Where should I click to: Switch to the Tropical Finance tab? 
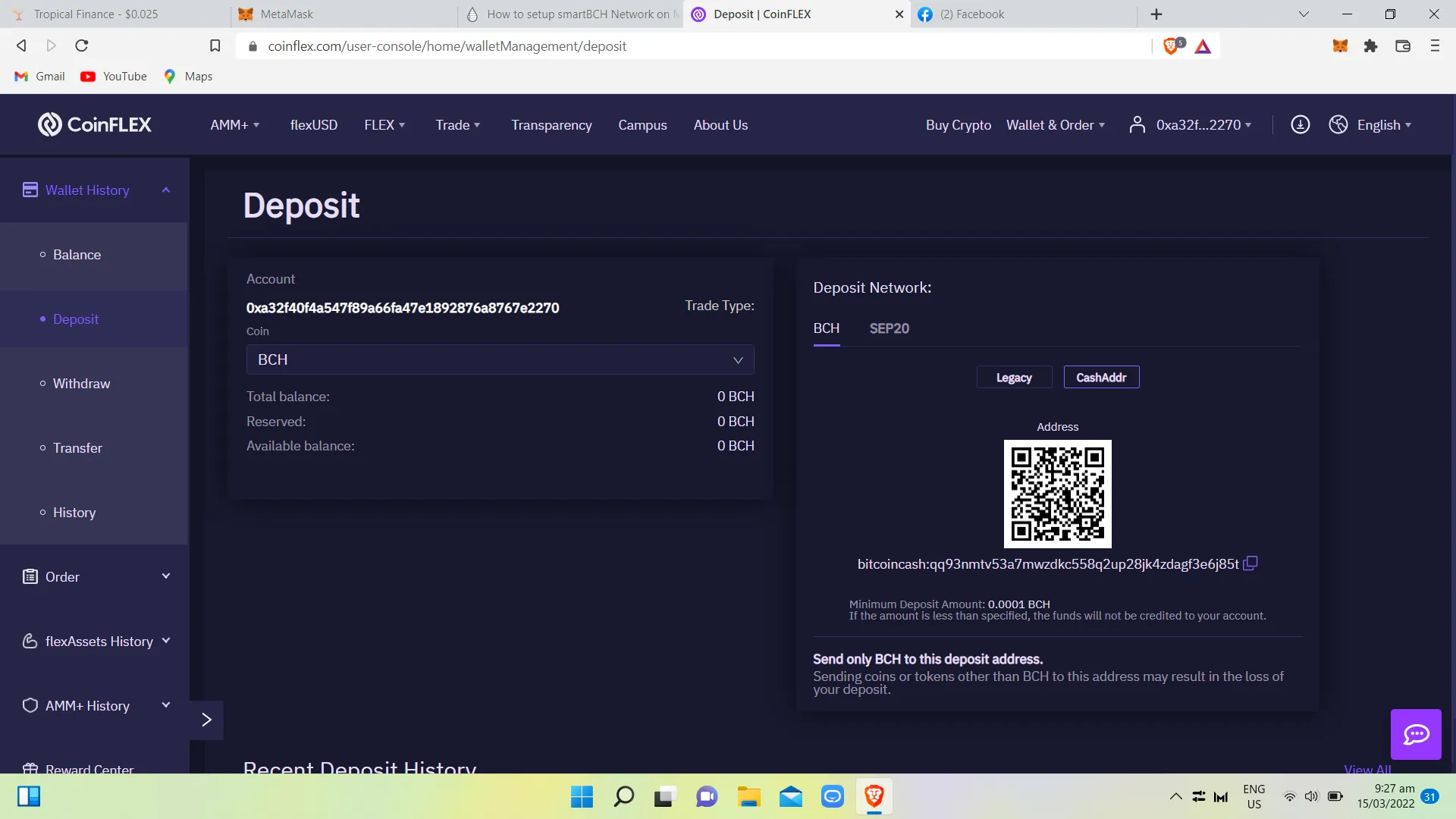point(115,14)
